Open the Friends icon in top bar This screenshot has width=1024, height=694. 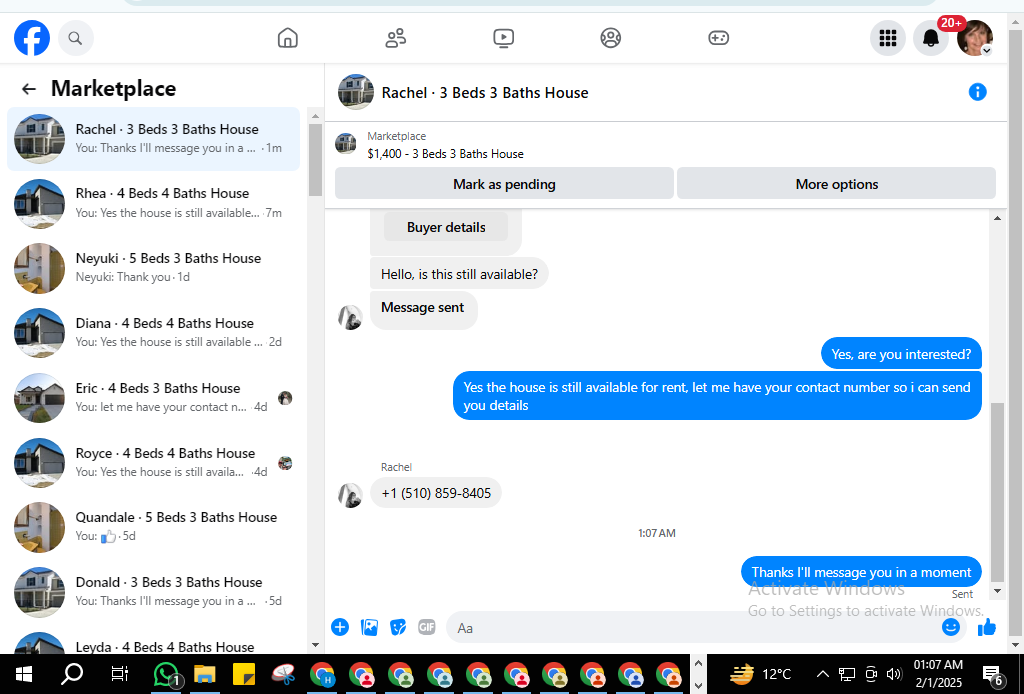pyautogui.click(x=395, y=38)
